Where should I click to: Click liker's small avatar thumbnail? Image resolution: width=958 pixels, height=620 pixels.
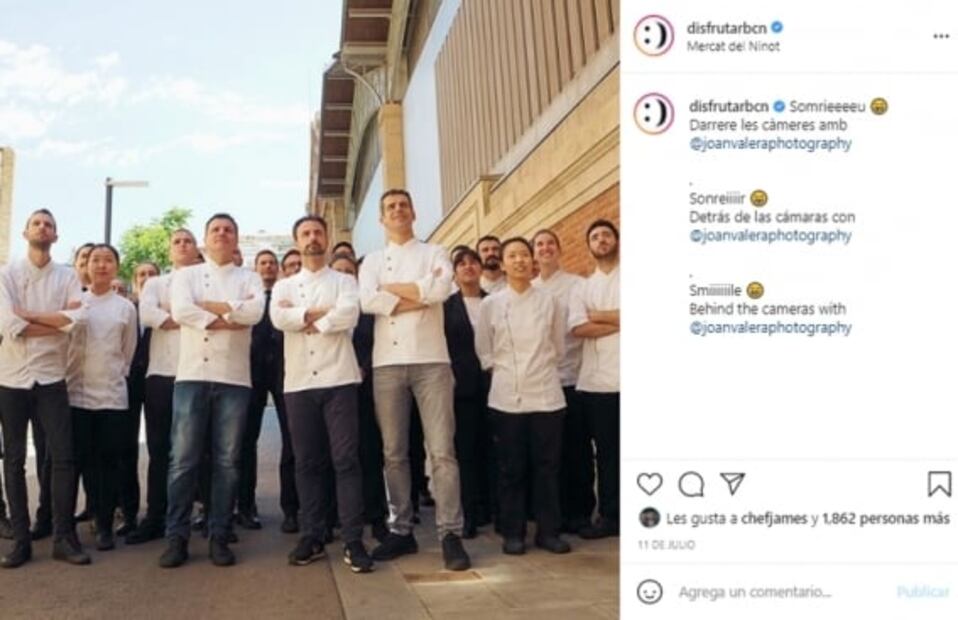coord(649,518)
